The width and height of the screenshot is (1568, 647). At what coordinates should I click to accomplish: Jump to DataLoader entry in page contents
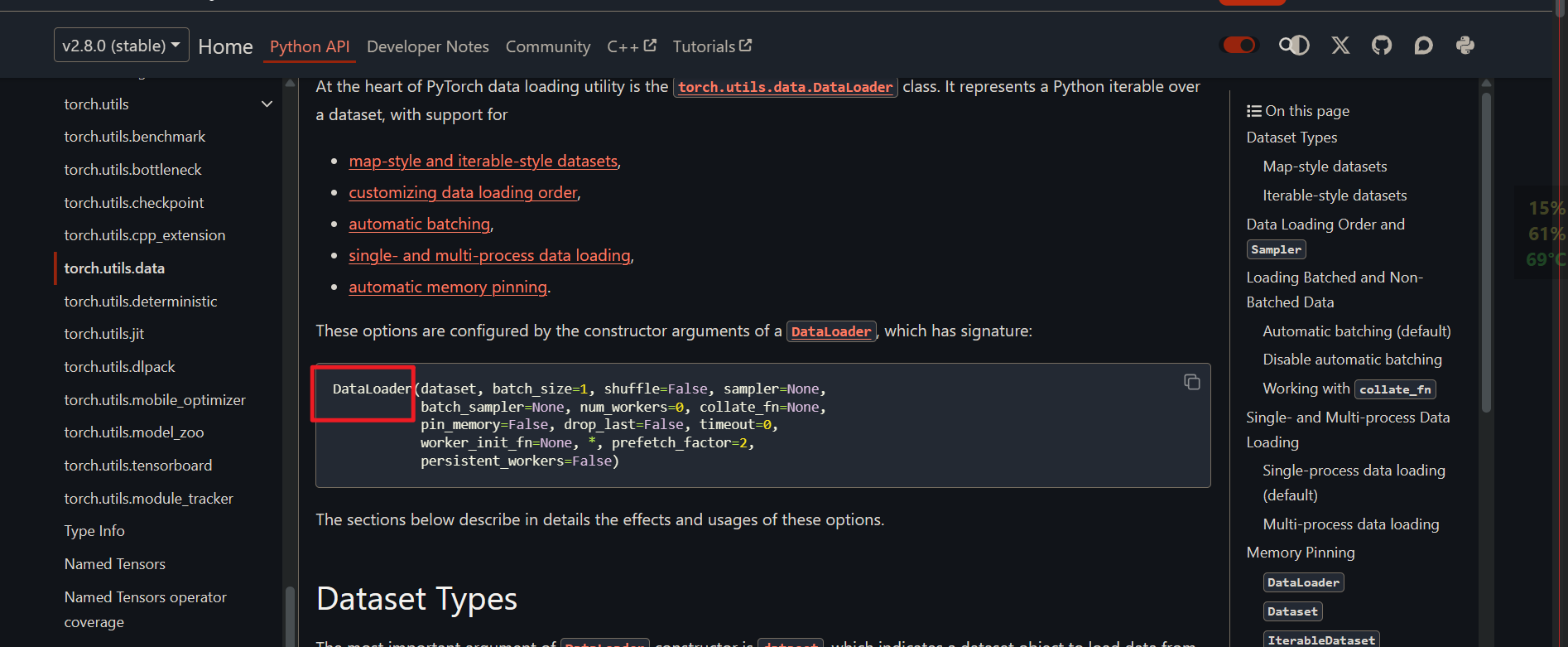pyautogui.click(x=1303, y=582)
